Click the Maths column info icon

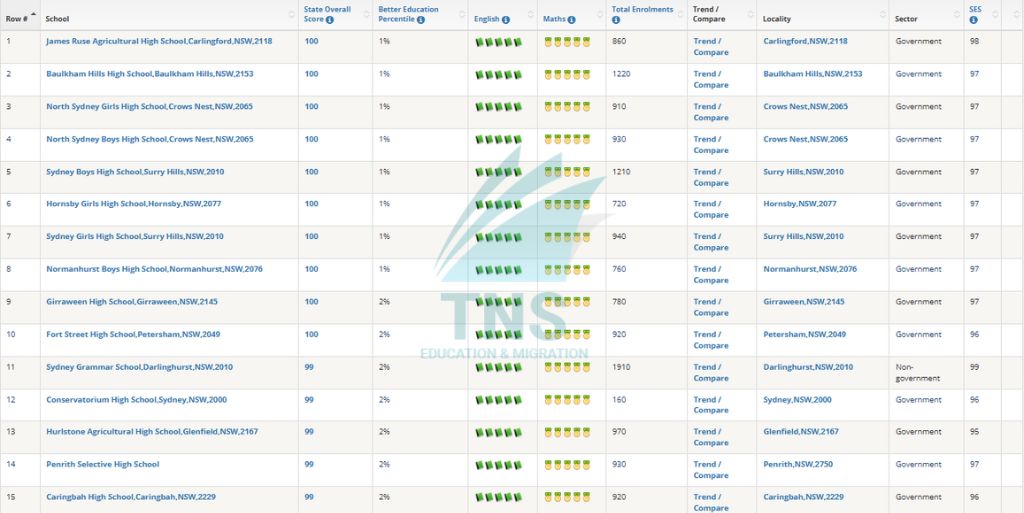(x=571, y=20)
